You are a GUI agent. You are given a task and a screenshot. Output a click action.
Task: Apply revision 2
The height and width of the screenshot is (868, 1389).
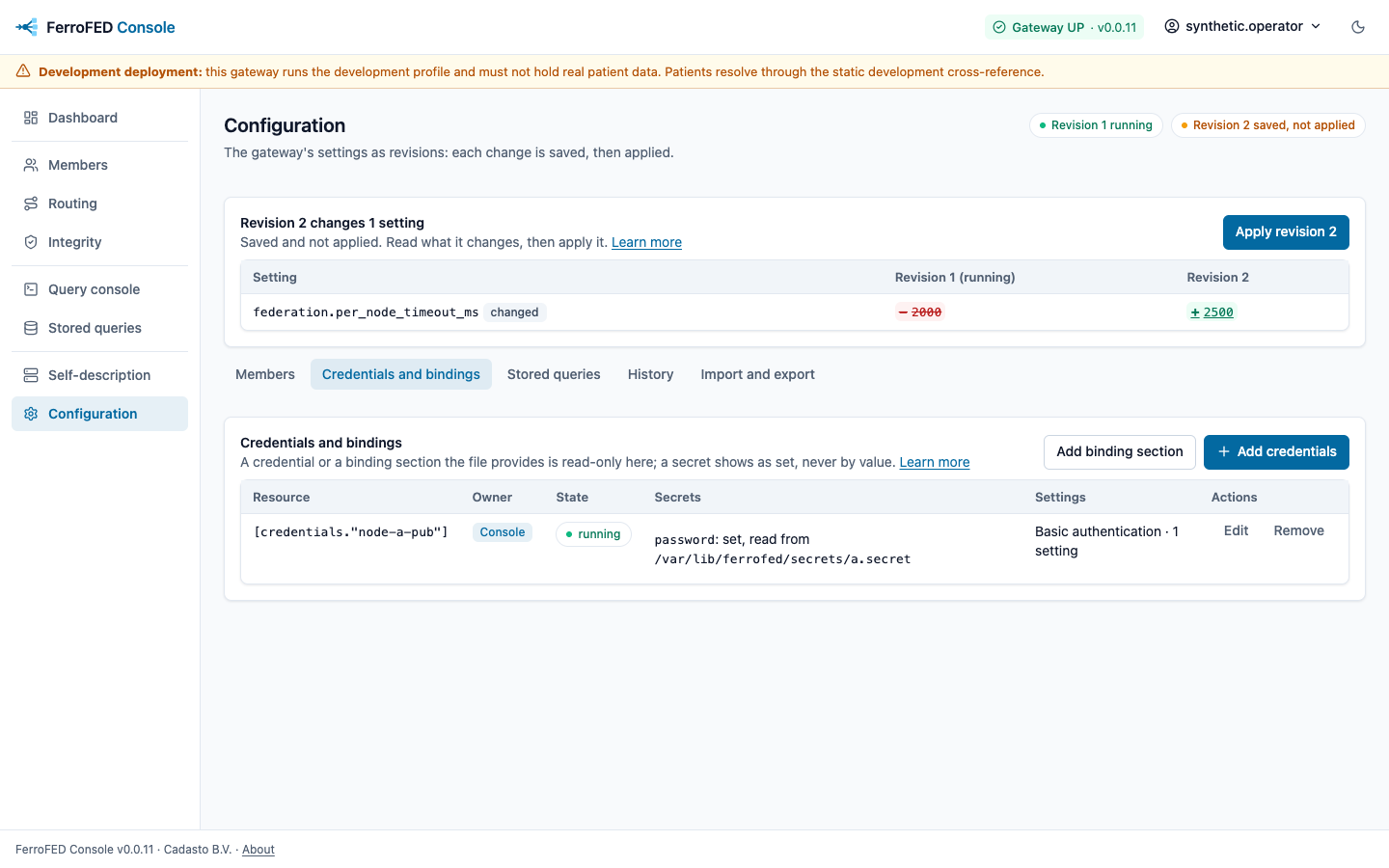[x=1286, y=231]
